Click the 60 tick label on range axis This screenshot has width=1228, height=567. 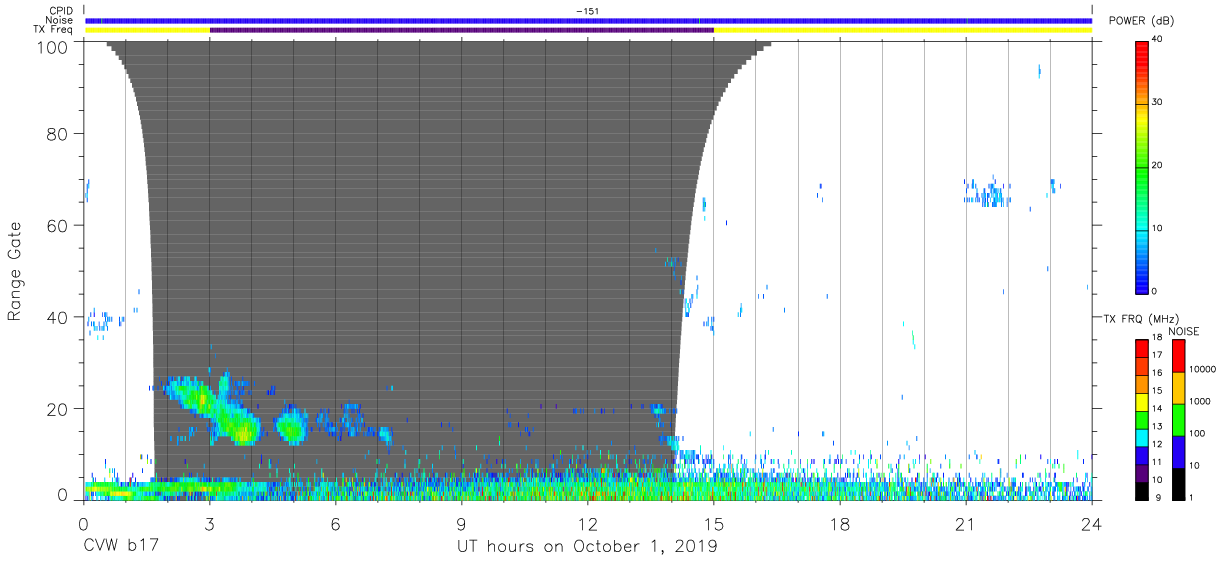[57, 226]
